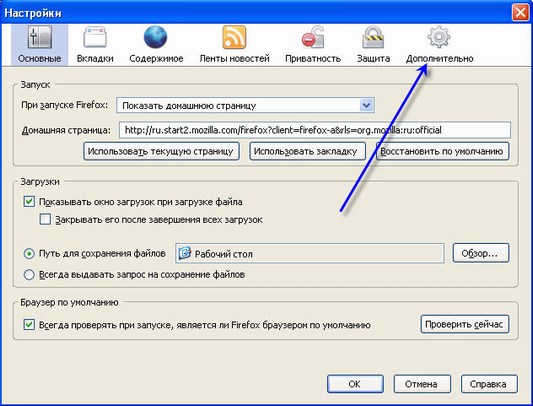Select Всегда выдавать запрос на сохранение radio
The image size is (533, 406).
point(29,274)
